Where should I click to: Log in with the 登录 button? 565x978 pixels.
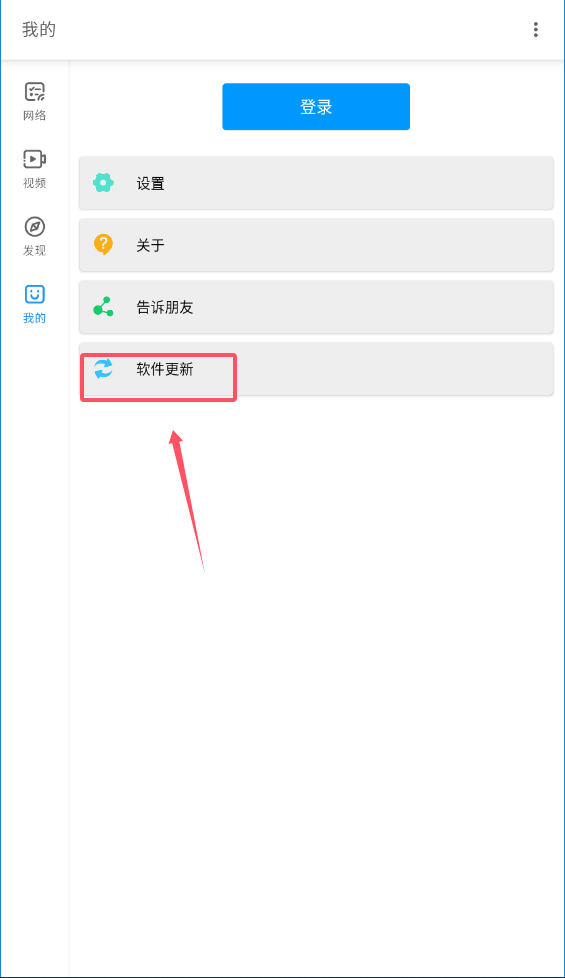[x=316, y=107]
